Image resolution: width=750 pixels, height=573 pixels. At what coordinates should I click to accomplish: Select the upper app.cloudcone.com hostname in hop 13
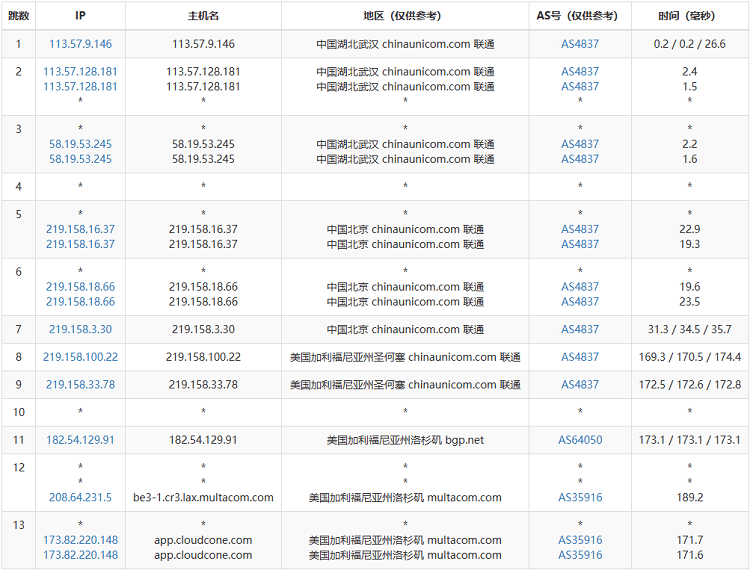pos(203,540)
